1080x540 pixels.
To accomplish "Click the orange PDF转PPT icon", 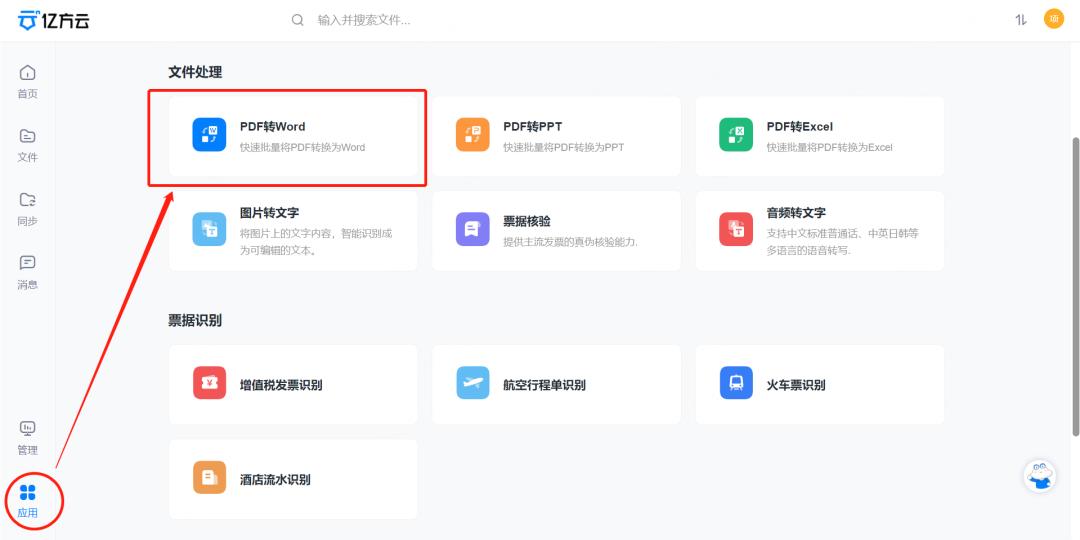I will click(472, 134).
